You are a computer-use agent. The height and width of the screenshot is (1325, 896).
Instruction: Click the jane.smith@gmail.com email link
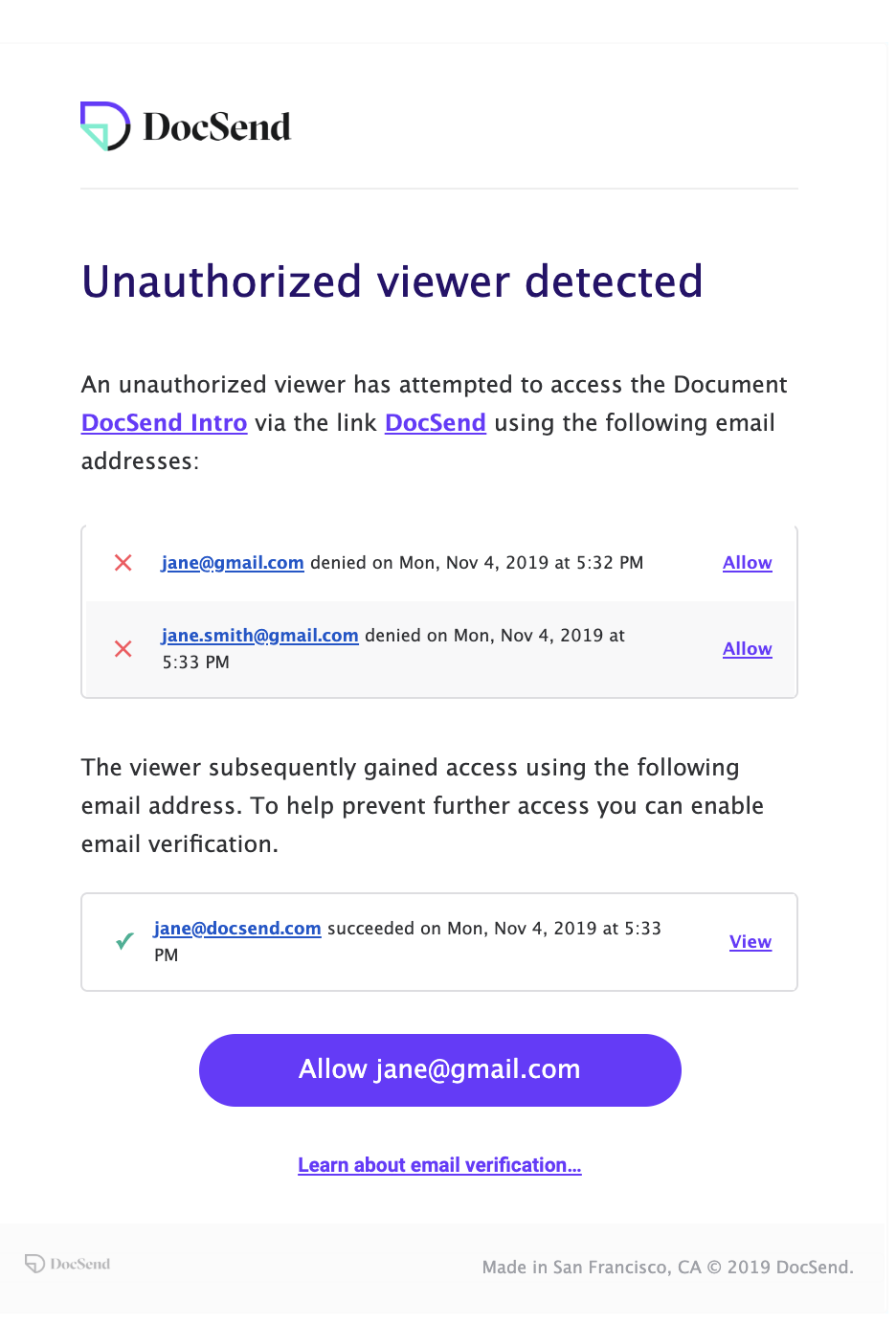[260, 636]
